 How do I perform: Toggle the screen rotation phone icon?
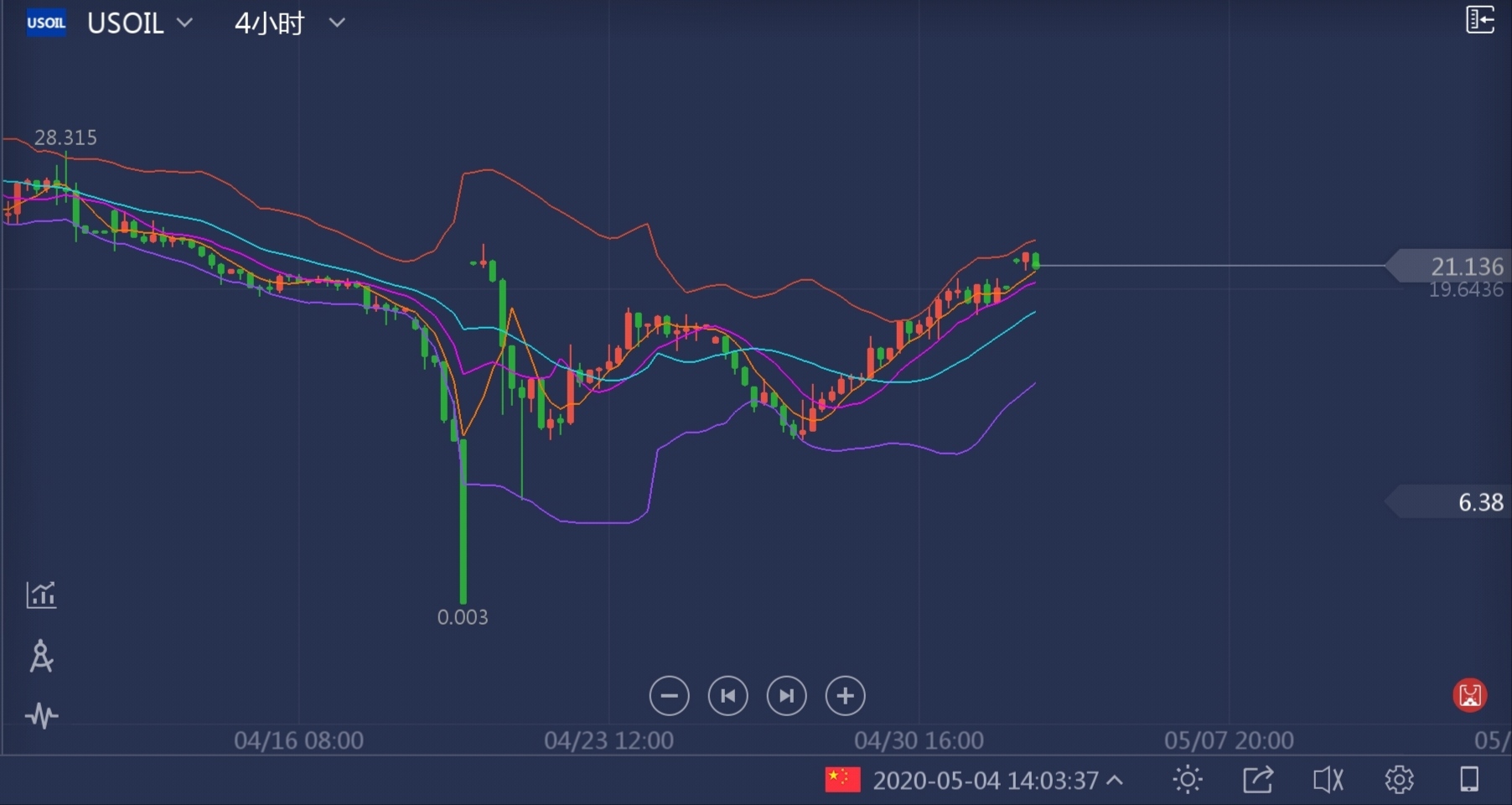pyautogui.click(x=1469, y=780)
